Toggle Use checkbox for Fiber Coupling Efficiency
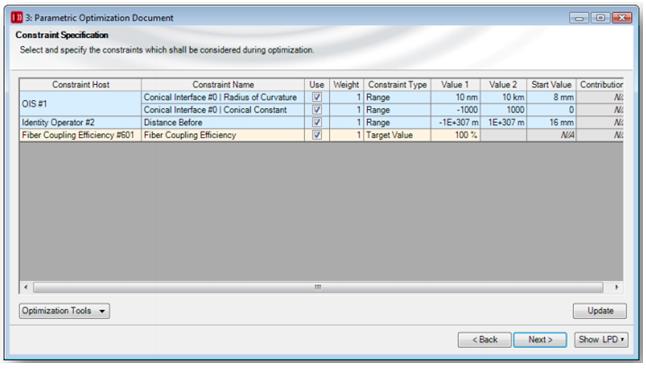 click(x=317, y=135)
